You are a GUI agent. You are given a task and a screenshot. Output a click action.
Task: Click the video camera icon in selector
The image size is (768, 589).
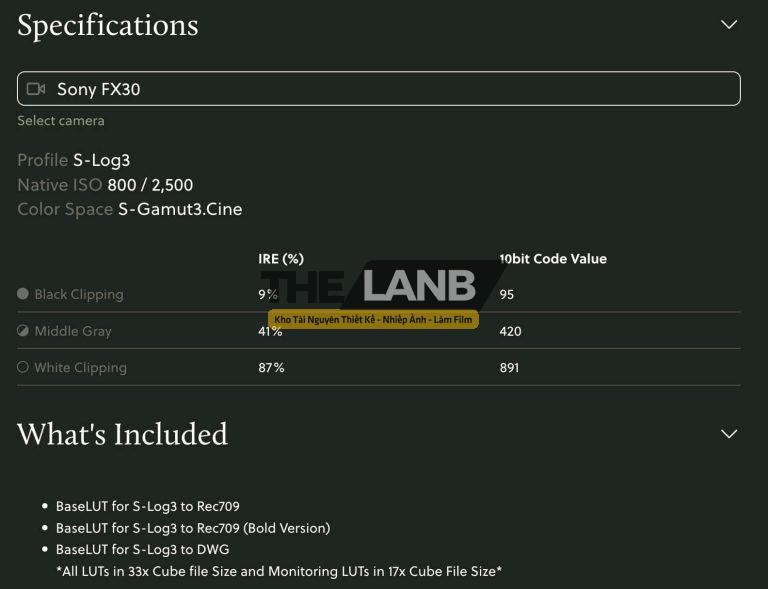coord(36,89)
